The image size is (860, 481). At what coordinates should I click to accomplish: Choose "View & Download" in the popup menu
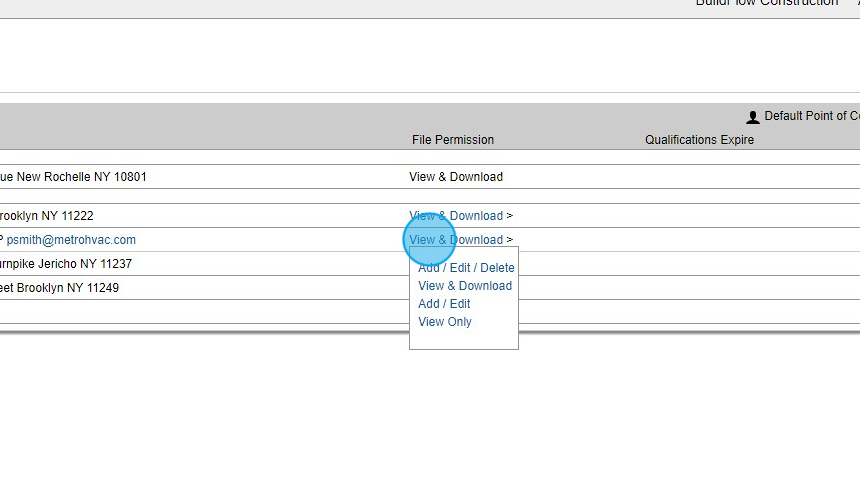pyautogui.click(x=465, y=286)
